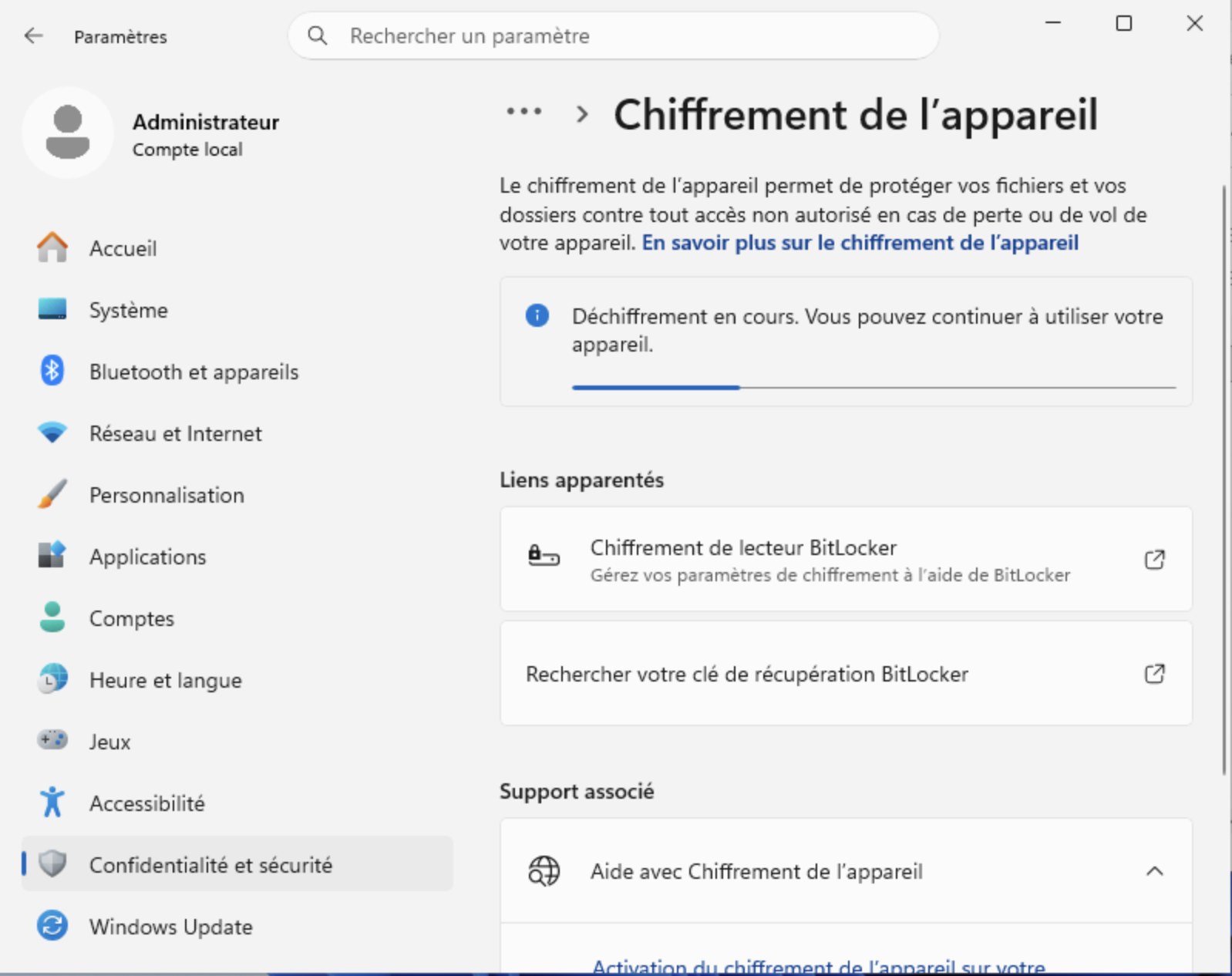This screenshot has width=1232, height=976.
Task: Select the Confidentialité et sécurité category
Action: click(x=237, y=864)
